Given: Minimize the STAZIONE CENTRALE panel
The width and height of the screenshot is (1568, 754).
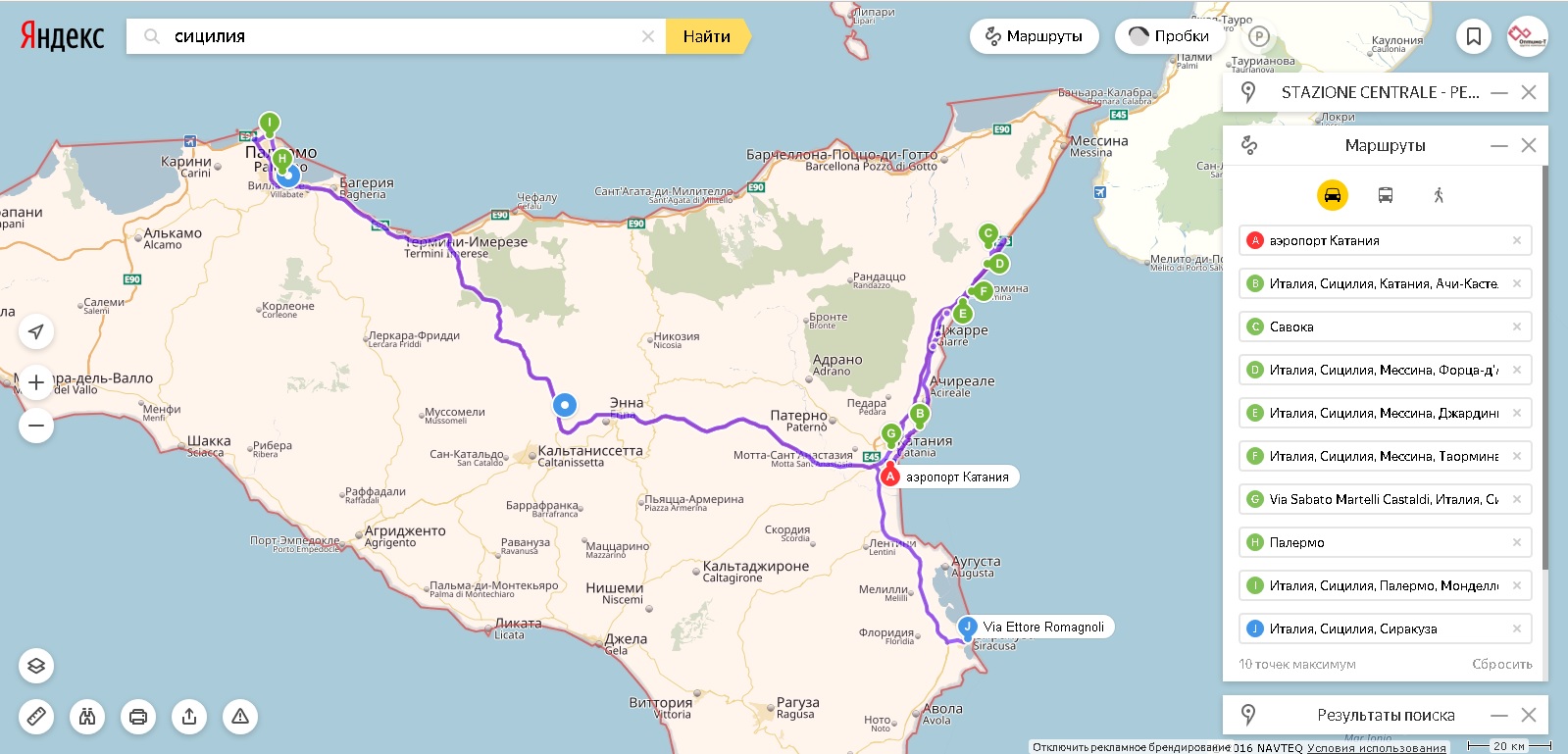Looking at the screenshot, I should 1498,92.
